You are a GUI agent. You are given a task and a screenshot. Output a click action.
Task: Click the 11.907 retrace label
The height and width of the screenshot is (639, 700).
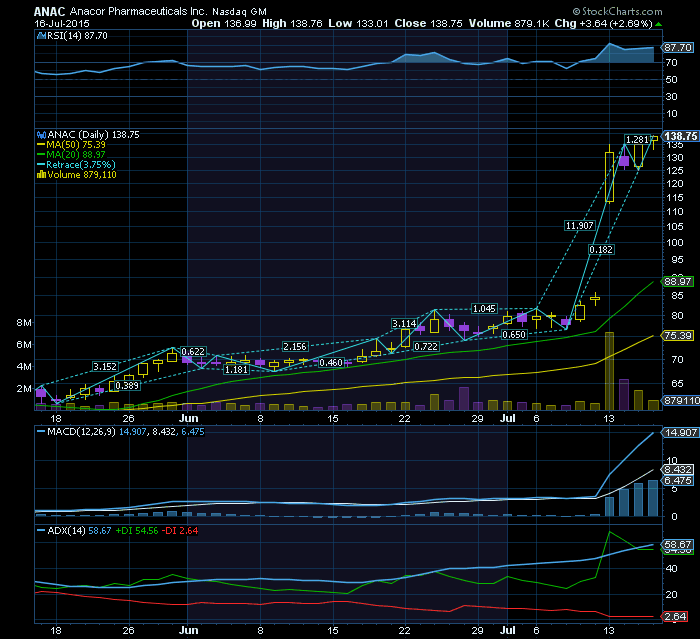pyautogui.click(x=579, y=226)
